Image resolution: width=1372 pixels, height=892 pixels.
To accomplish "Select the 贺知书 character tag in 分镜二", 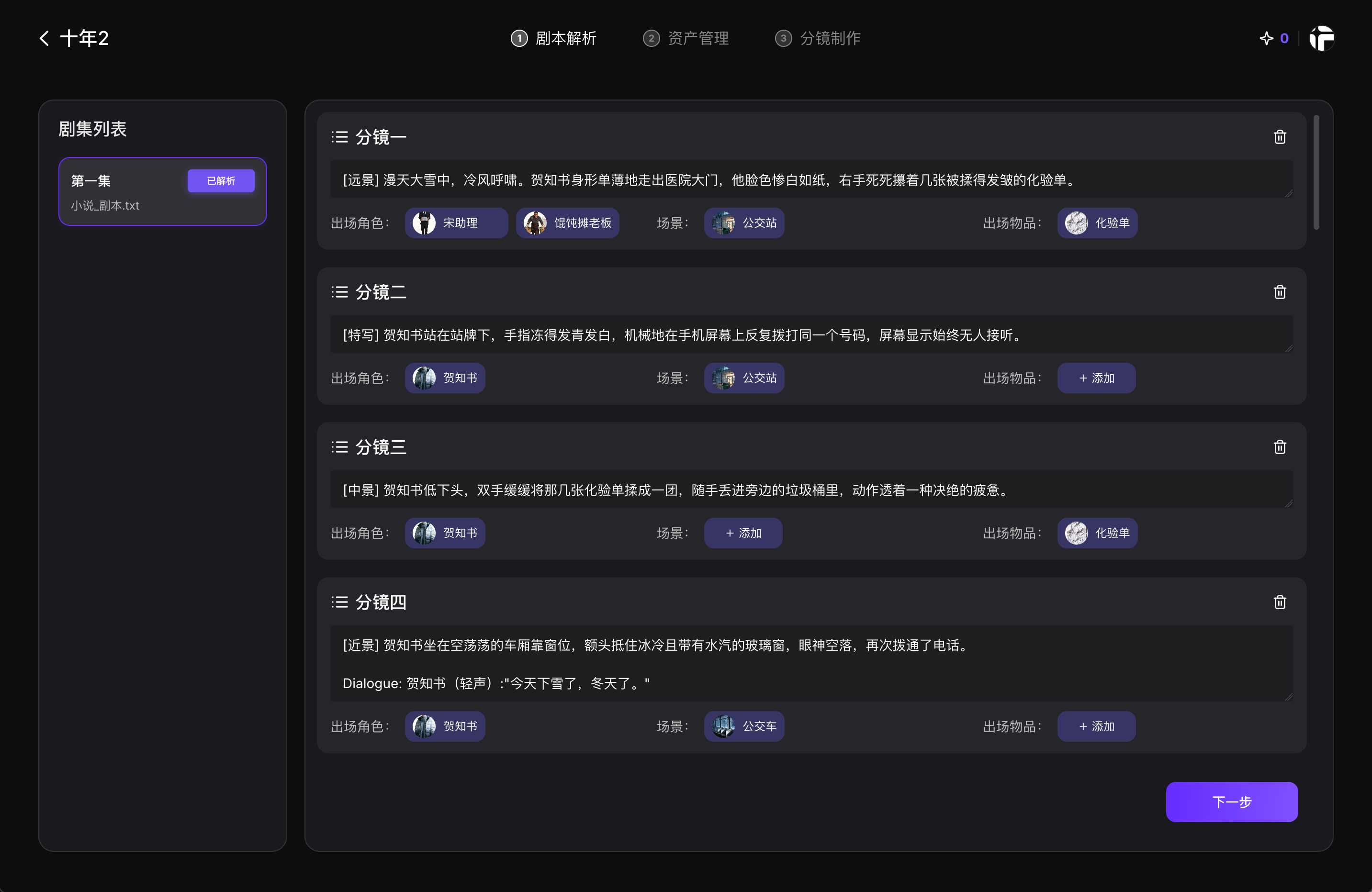I will point(445,378).
